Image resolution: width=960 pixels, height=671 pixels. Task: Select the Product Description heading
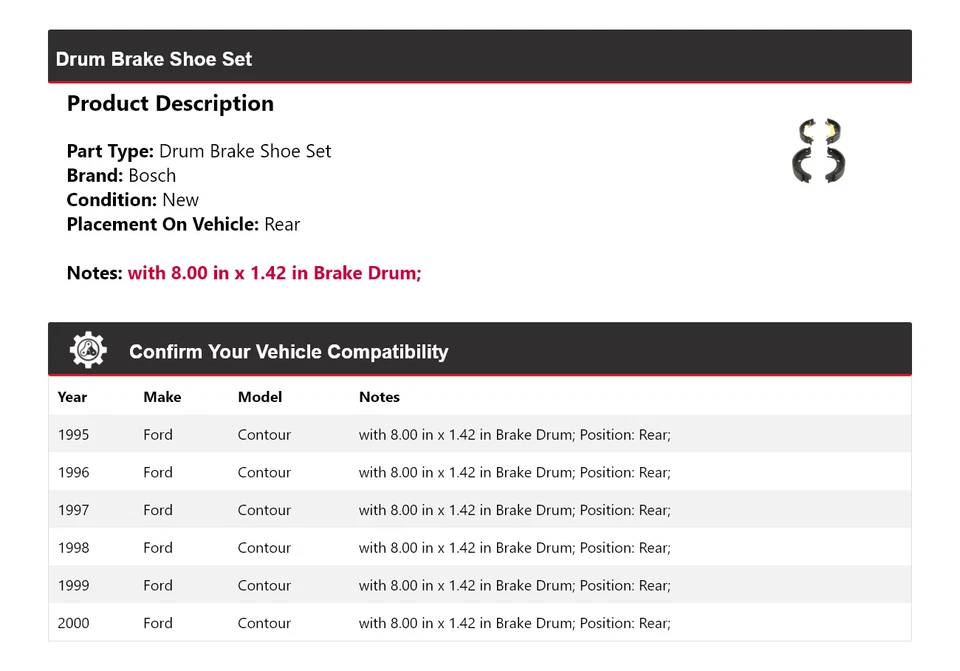pyautogui.click(x=170, y=104)
